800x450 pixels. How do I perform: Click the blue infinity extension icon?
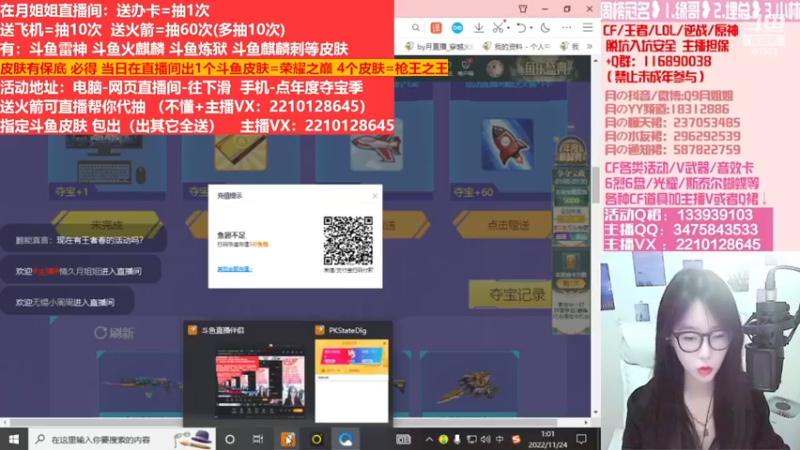pyautogui.click(x=457, y=28)
